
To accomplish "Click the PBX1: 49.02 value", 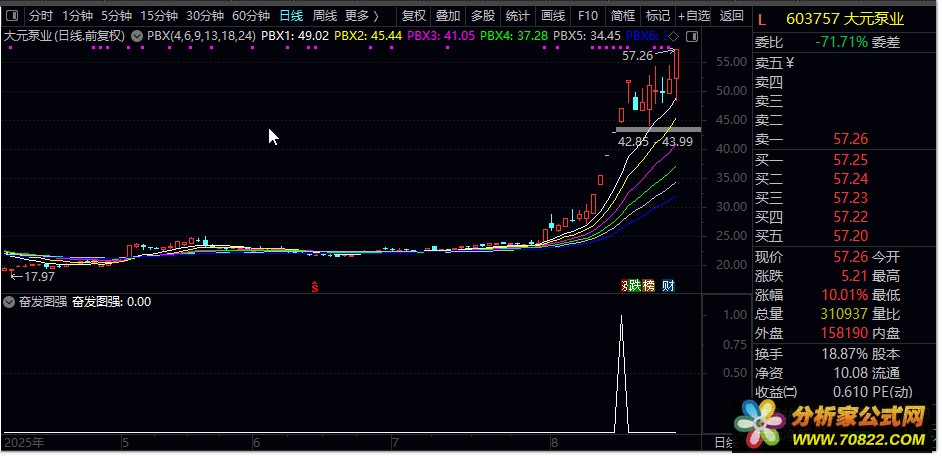I will pos(295,36).
